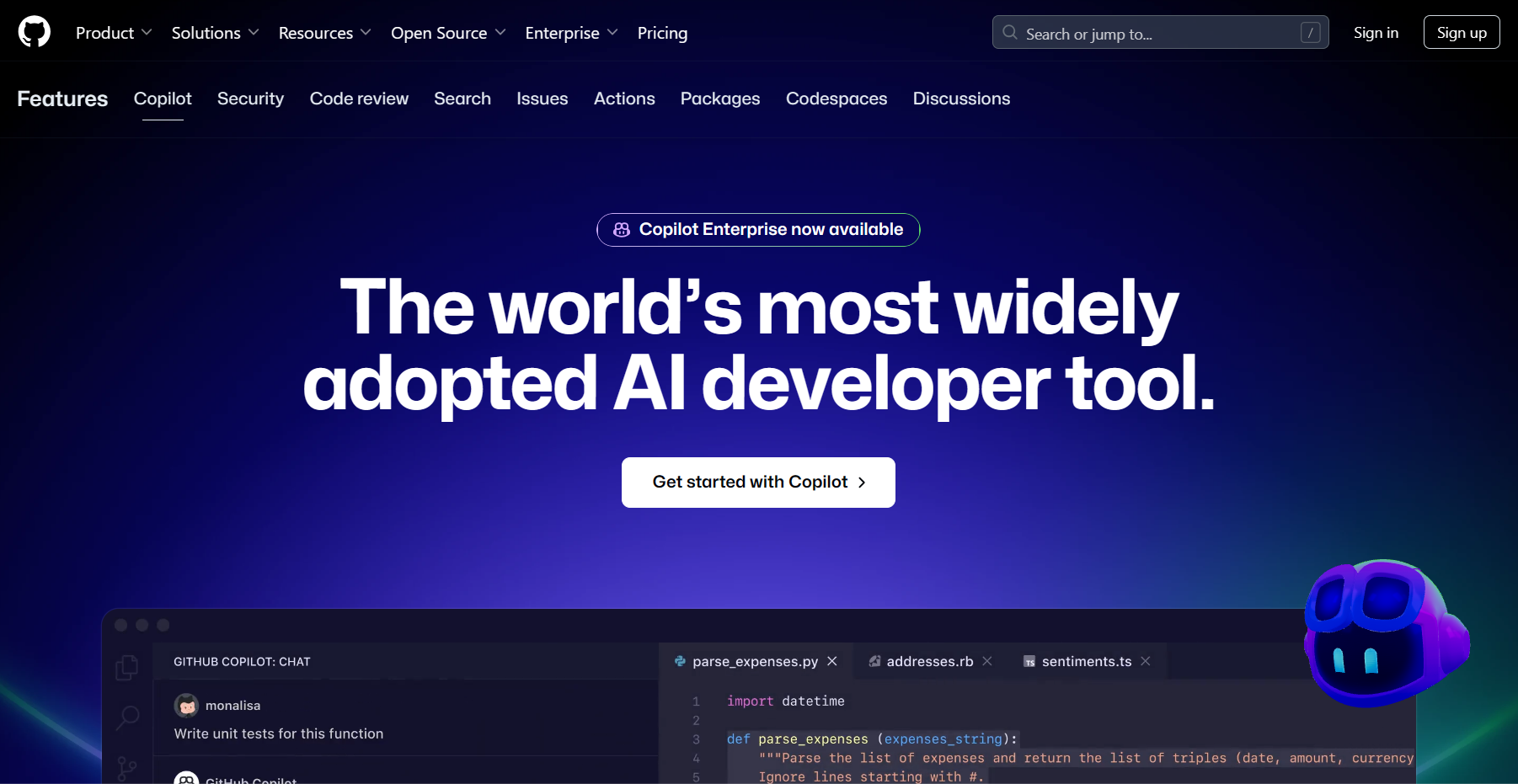Select the Codespaces feature tab

[x=837, y=99]
